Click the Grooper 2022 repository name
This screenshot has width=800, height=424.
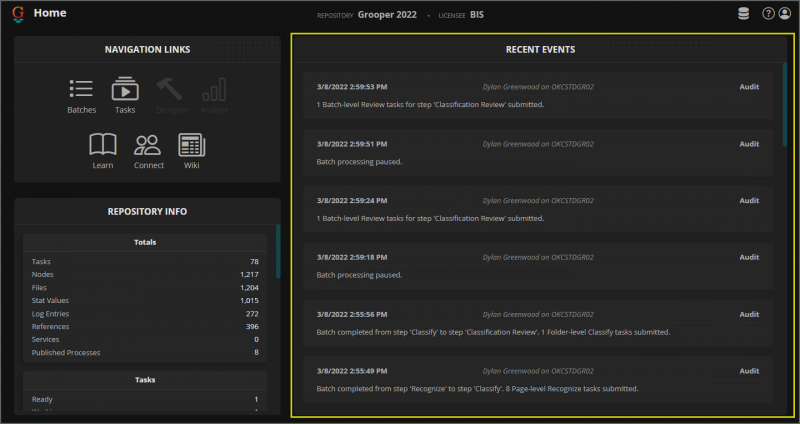[x=387, y=15]
